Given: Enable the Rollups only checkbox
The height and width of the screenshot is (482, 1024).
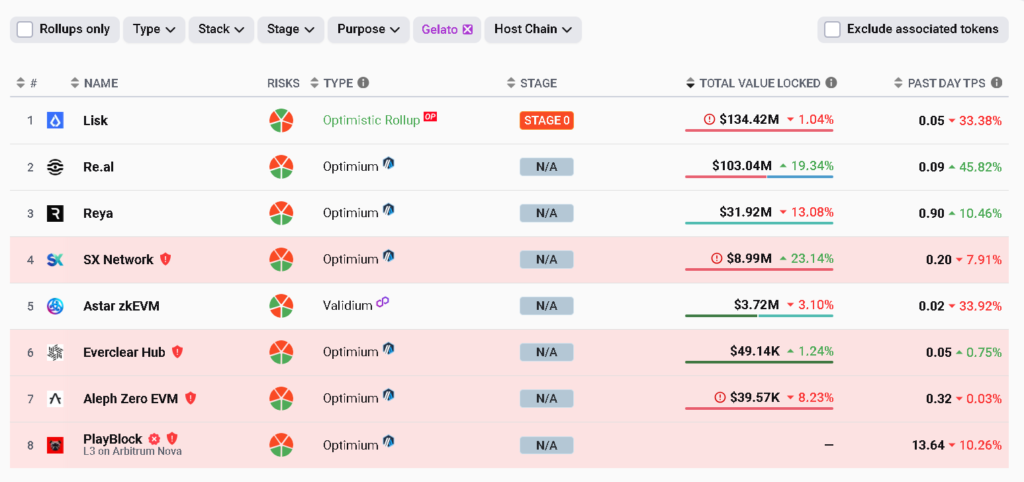Looking at the screenshot, I should tap(26, 30).
